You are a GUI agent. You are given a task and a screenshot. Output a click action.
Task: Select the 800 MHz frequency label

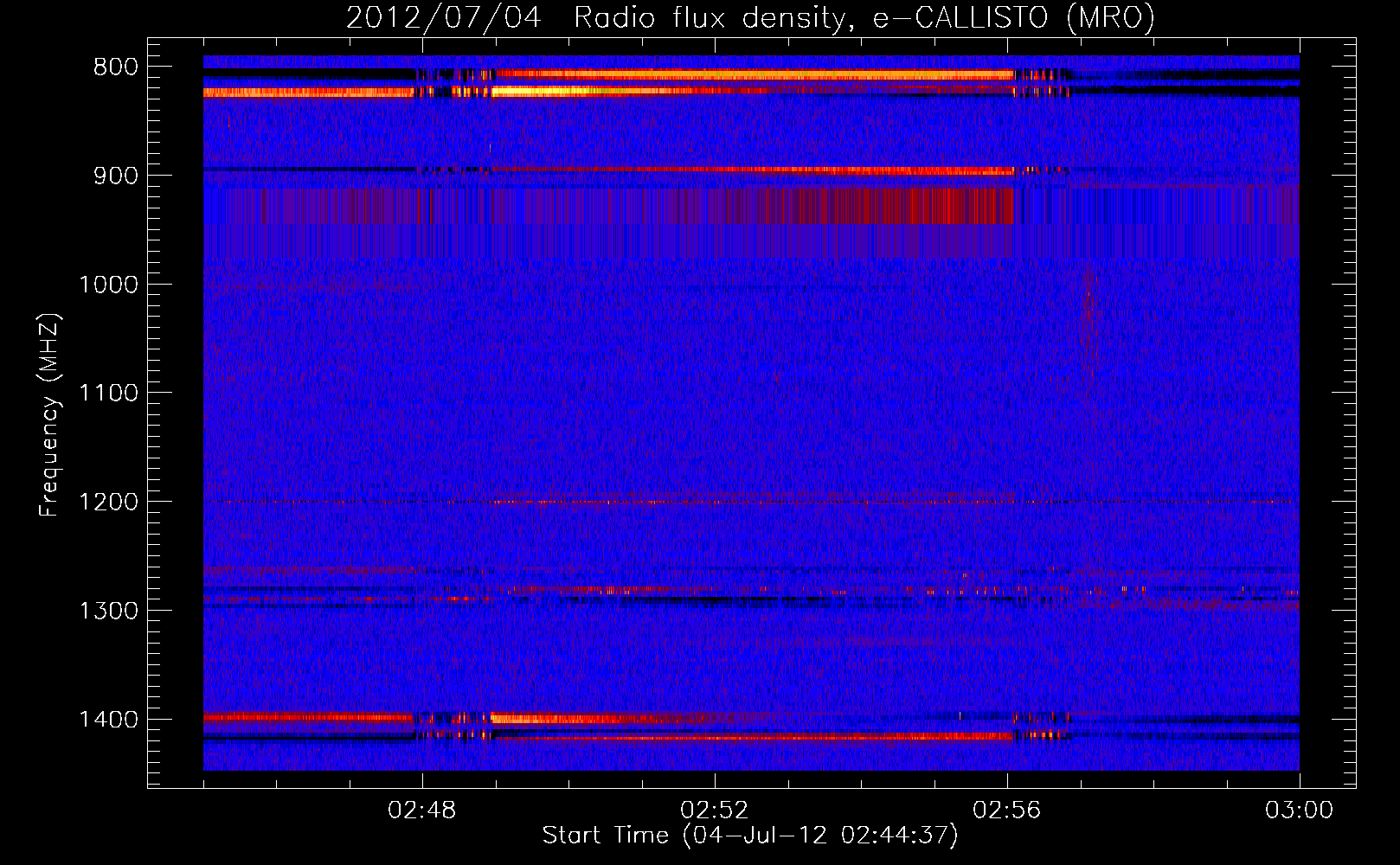(x=115, y=67)
